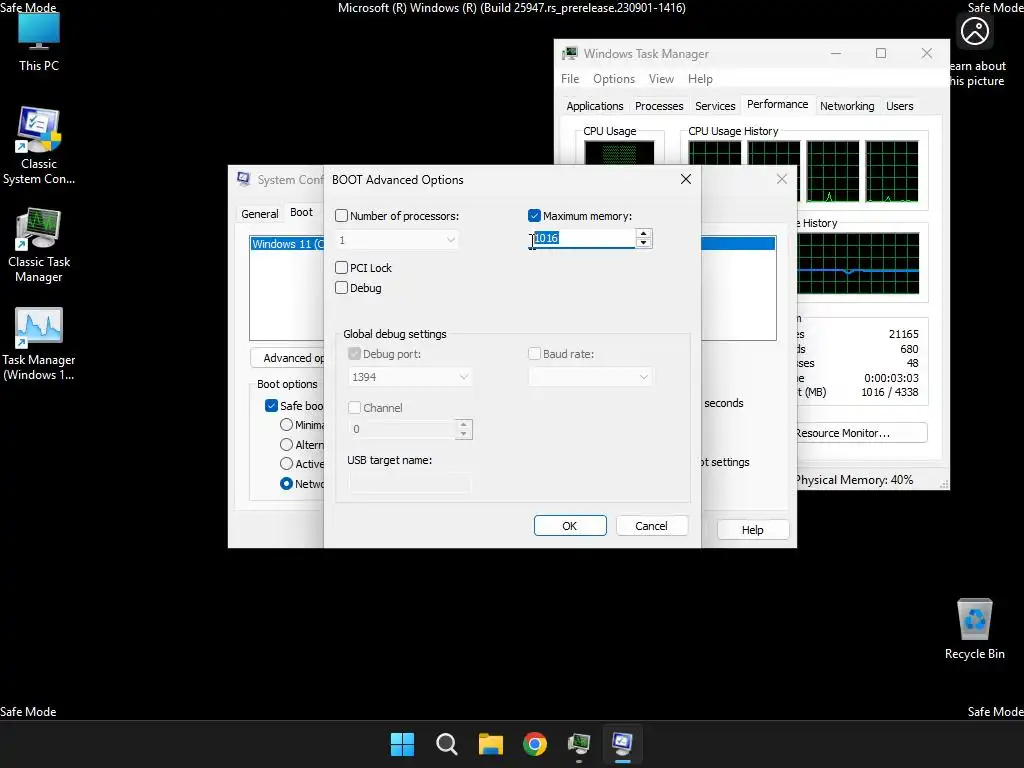Uncheck Safe boot in System Configuration
This screenshot has width=1024, height=768.
[x=272, y=406]
